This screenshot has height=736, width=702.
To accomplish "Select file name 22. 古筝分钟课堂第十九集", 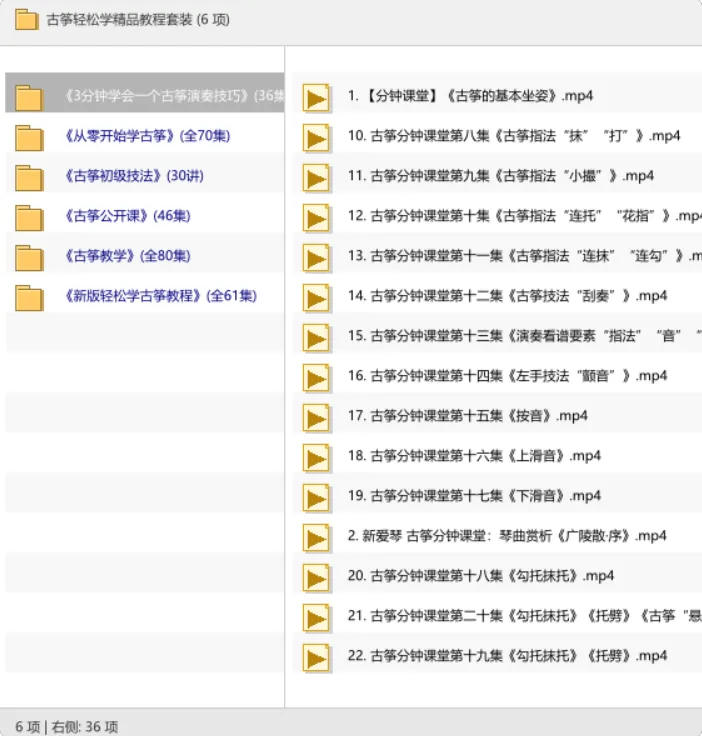I will (x=507, y=656).
